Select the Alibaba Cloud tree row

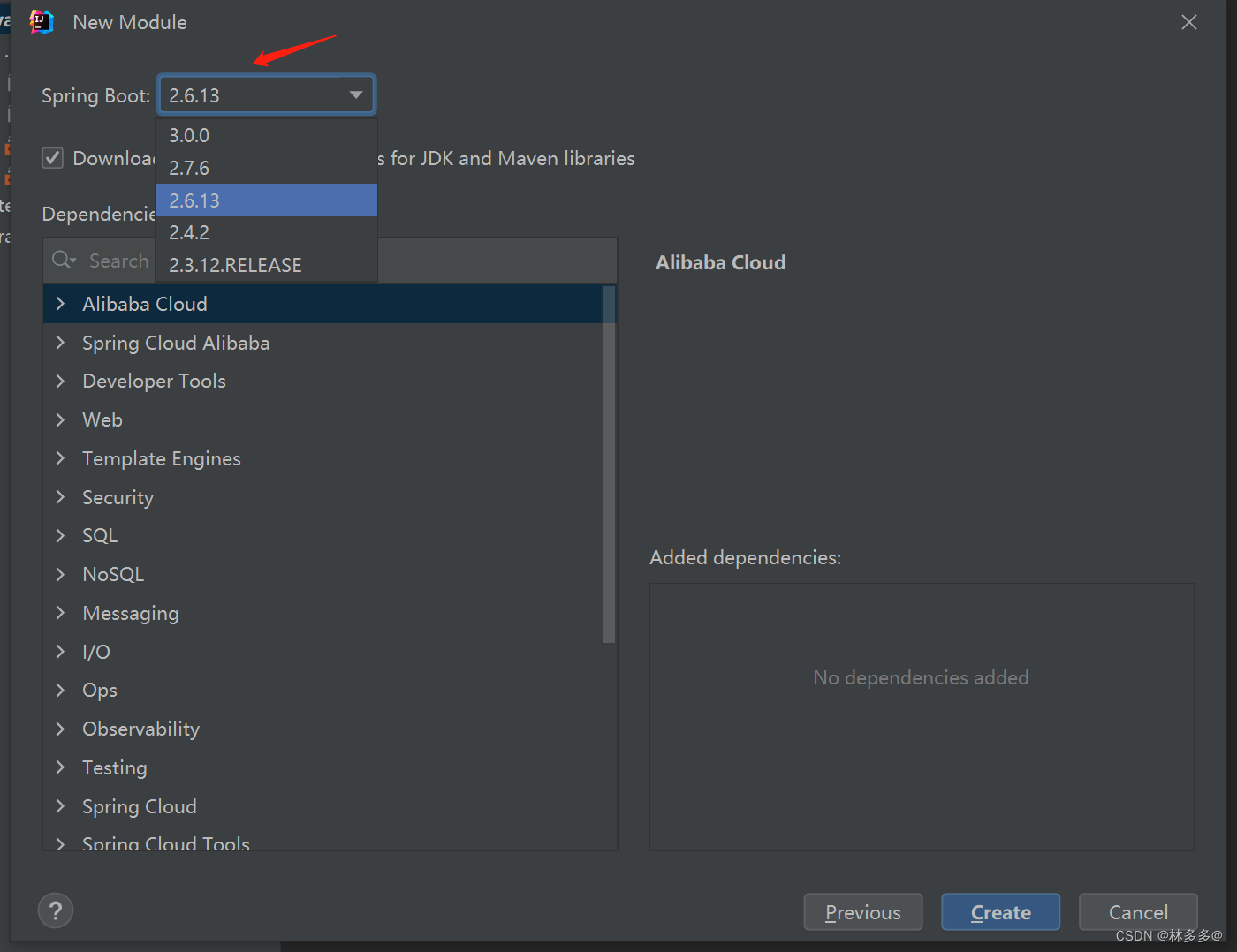tap(323, 304)
